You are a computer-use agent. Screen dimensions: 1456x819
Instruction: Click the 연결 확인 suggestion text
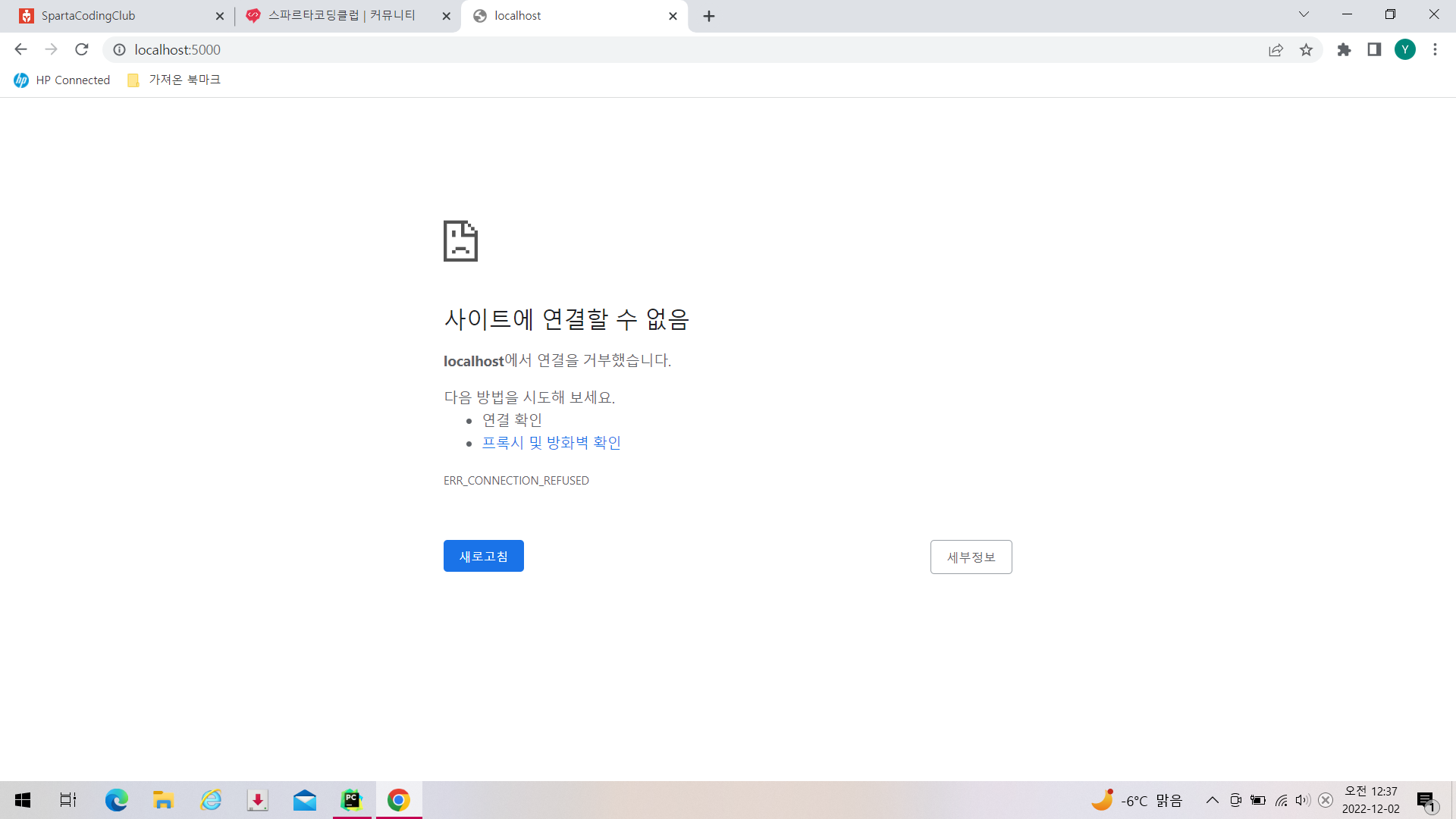512,419
